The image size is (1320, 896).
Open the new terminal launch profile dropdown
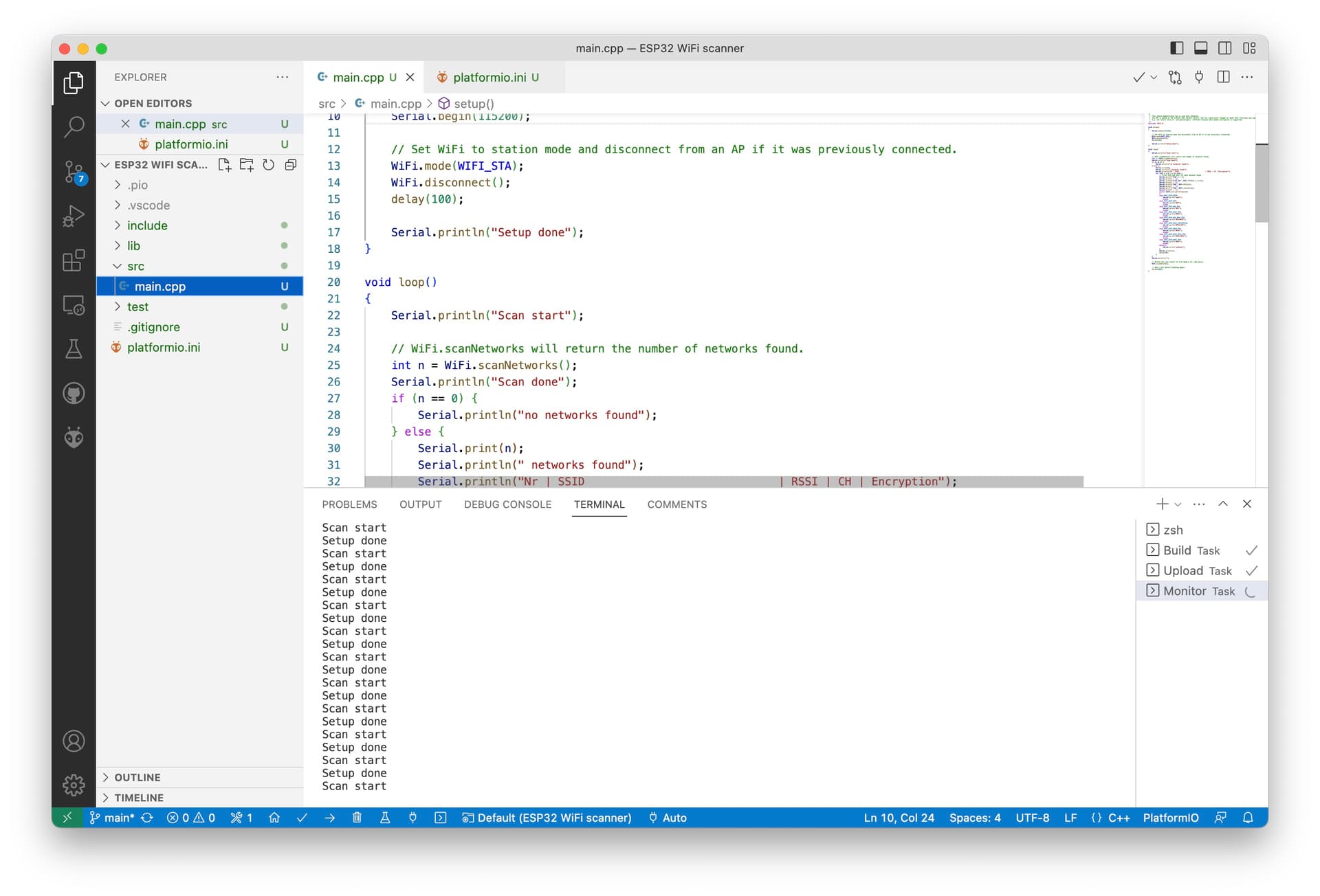(x=1178, y=504)
